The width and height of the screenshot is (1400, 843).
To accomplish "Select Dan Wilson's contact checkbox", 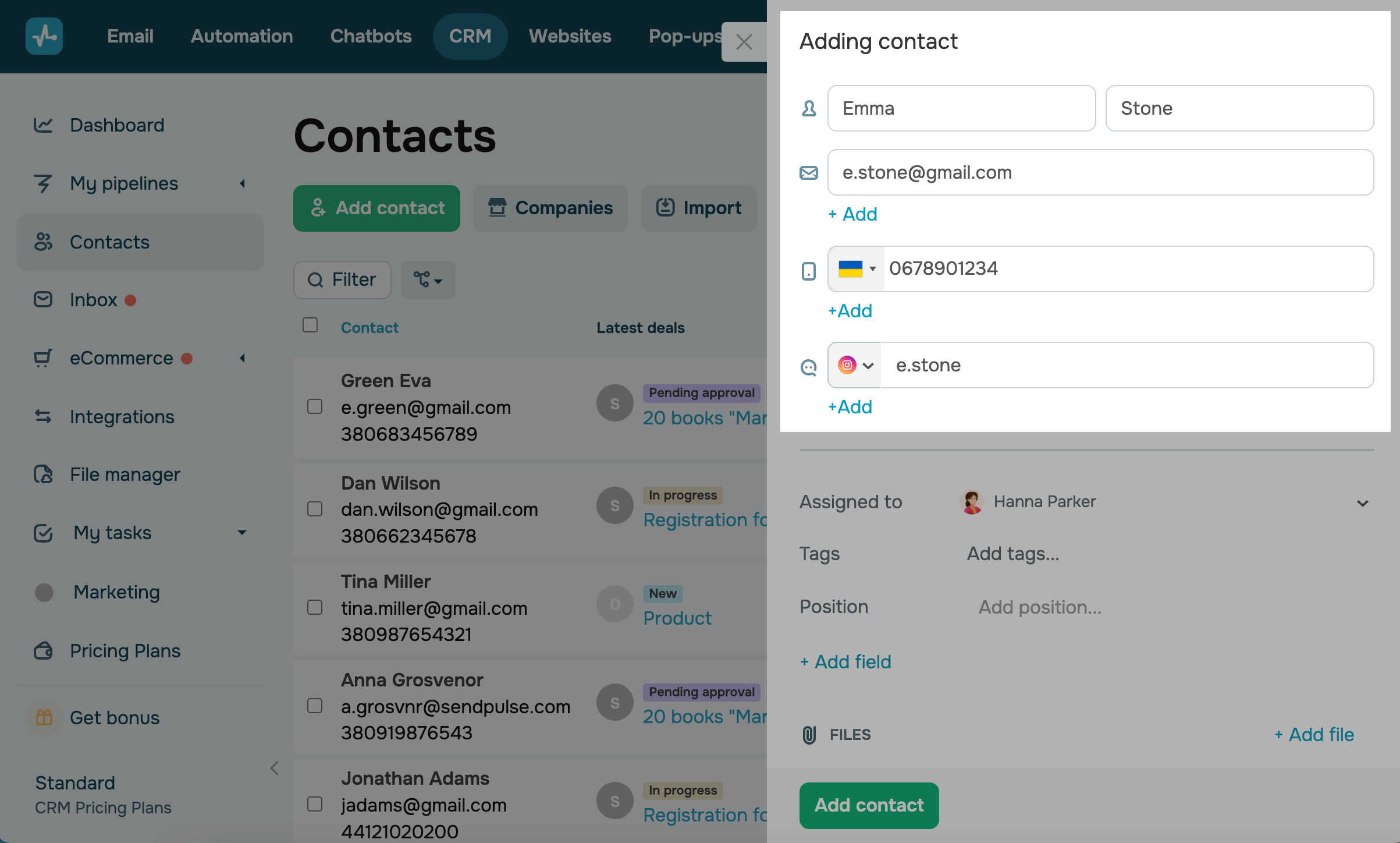I will click(x=315, y=509).
